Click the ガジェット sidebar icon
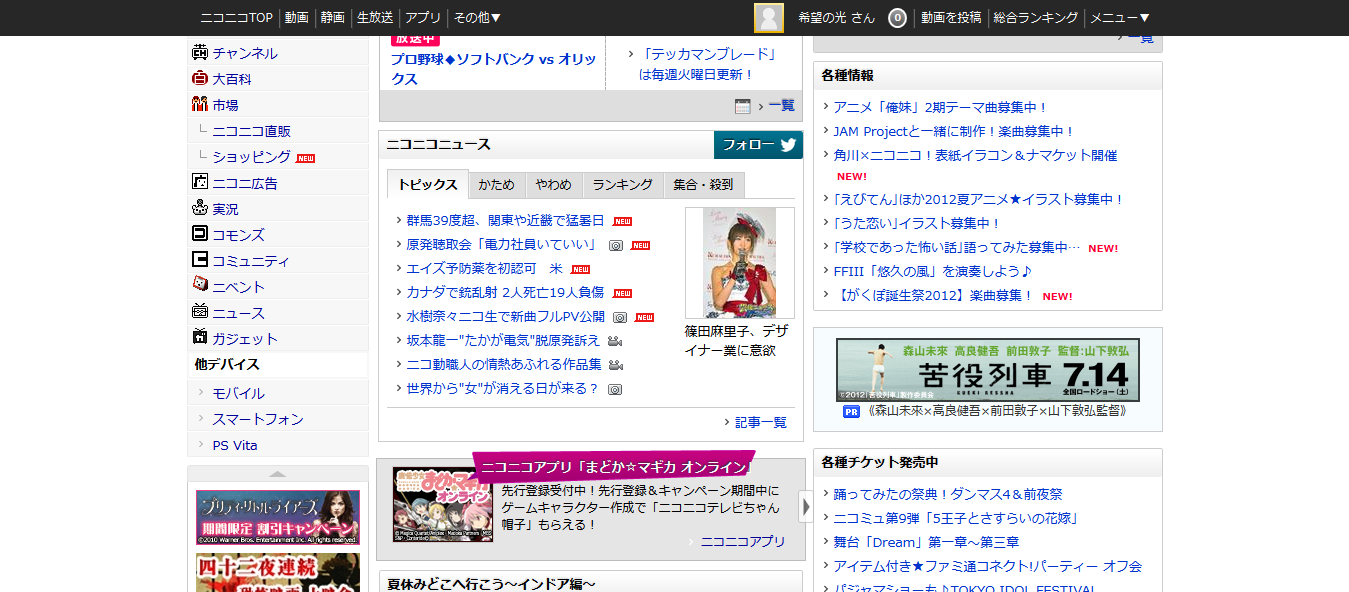 point(200,339)
